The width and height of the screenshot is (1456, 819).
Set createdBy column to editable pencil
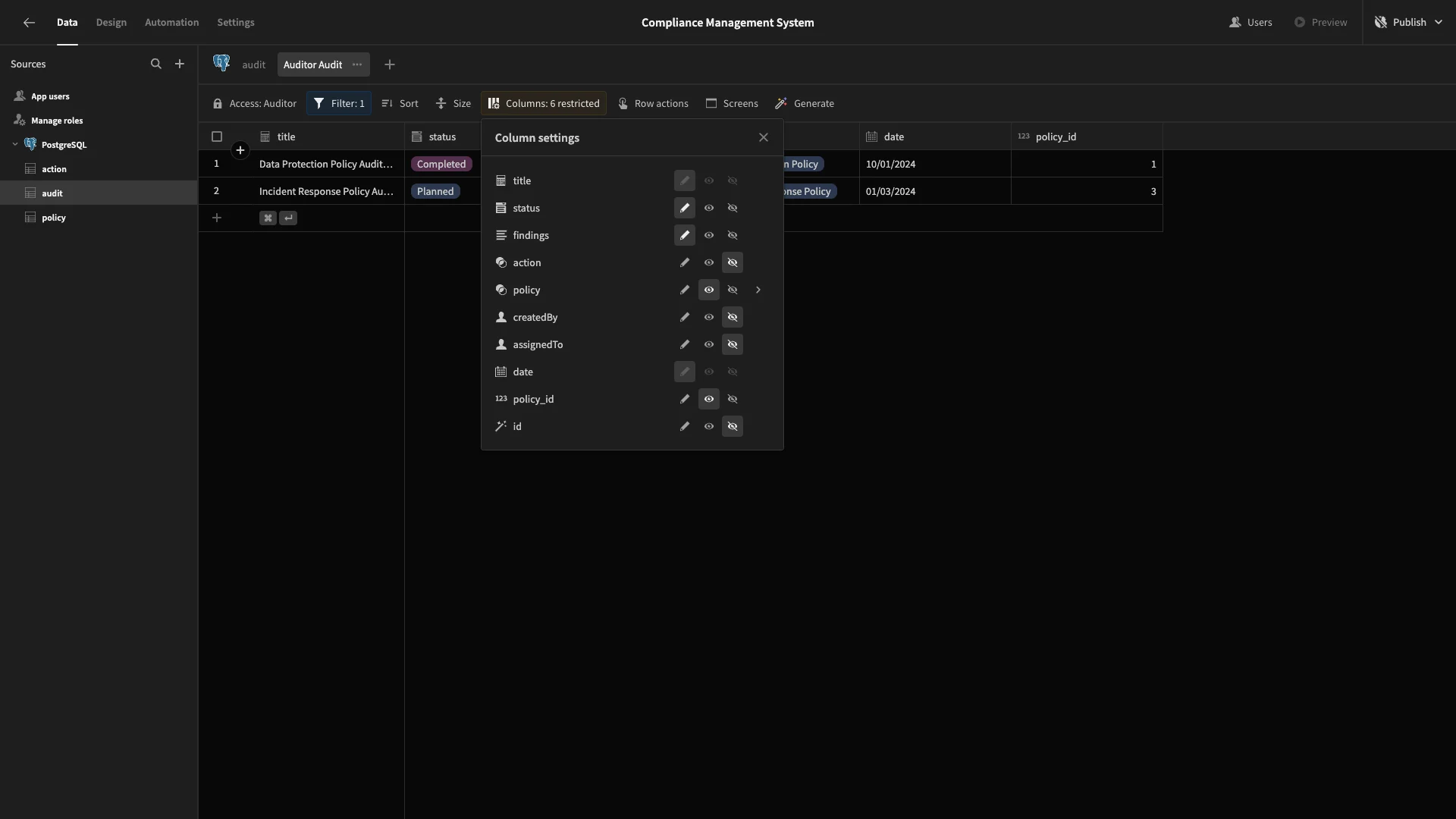(x=685, y=317)
